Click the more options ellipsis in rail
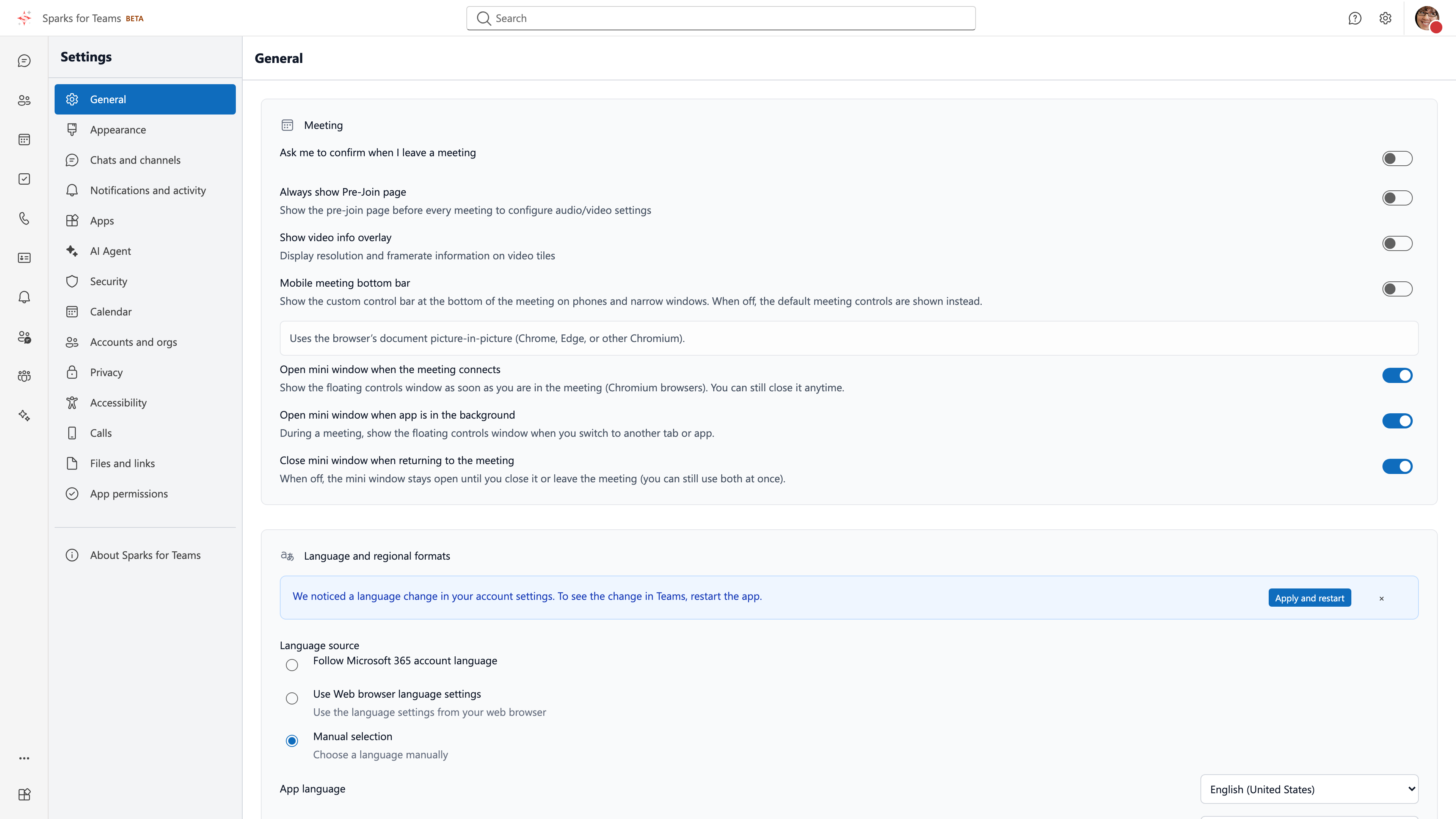Viewport: 1456px width, 819px height. 24,758
